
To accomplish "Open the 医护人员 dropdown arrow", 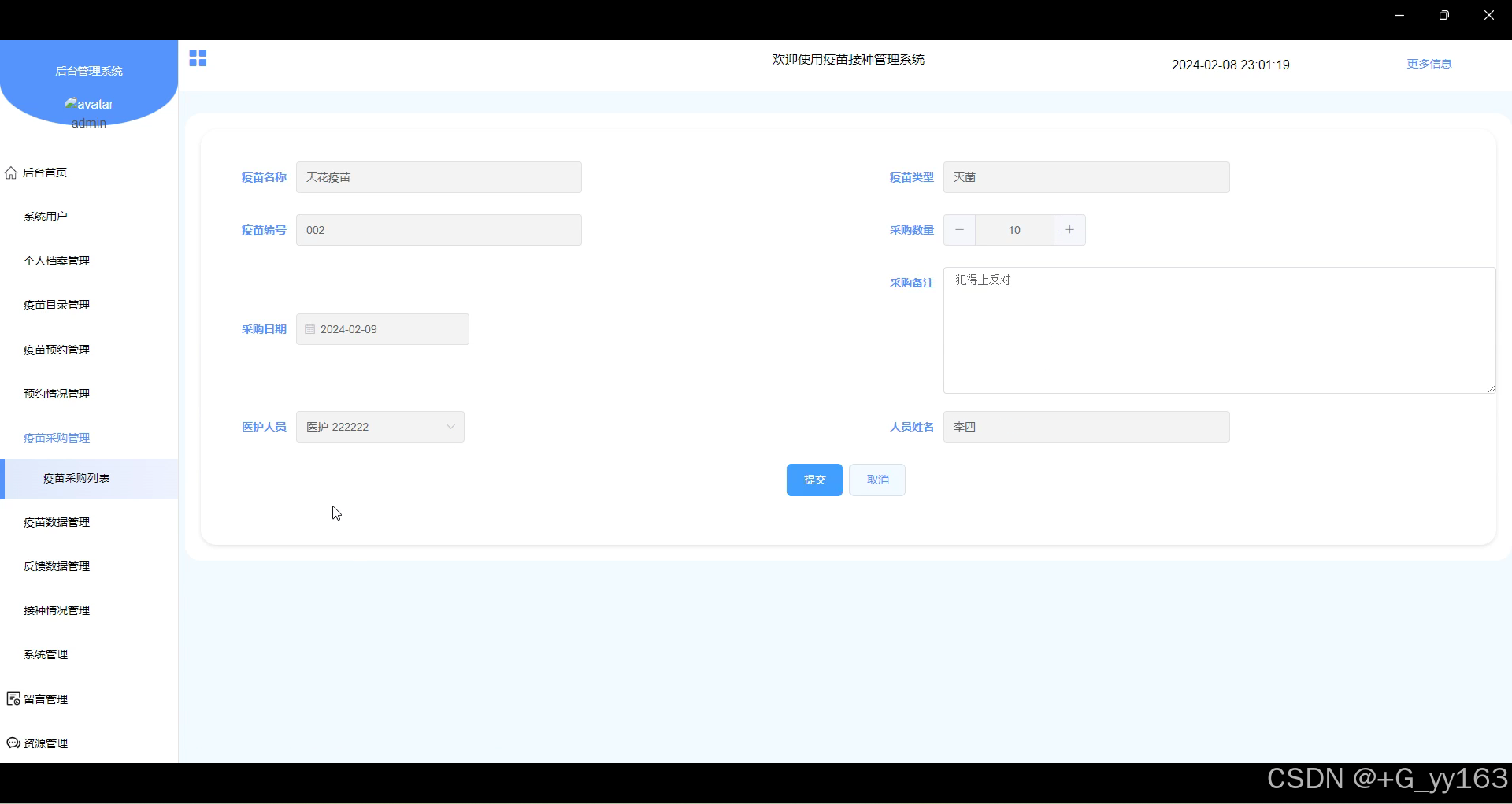I will click(450, 427).
